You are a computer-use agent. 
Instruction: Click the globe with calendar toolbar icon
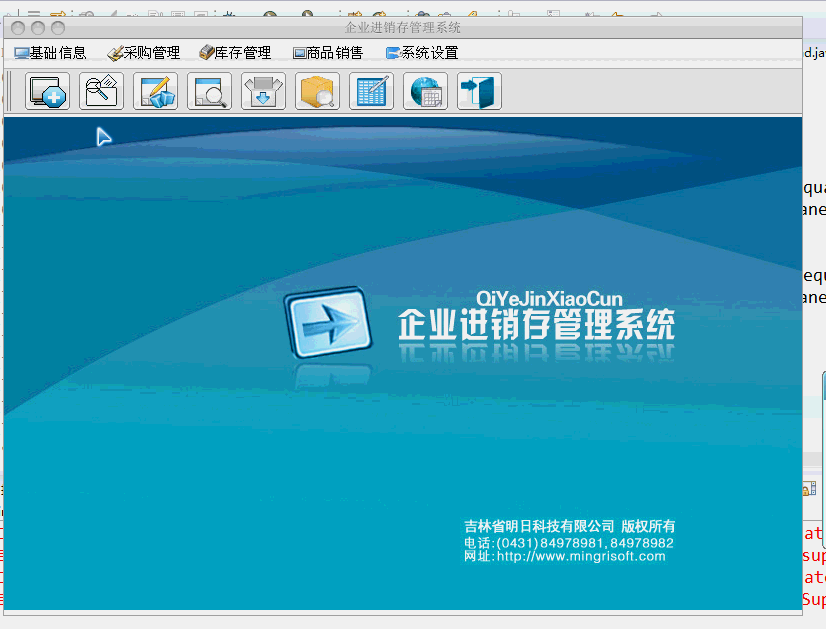[x=426, y=91]
